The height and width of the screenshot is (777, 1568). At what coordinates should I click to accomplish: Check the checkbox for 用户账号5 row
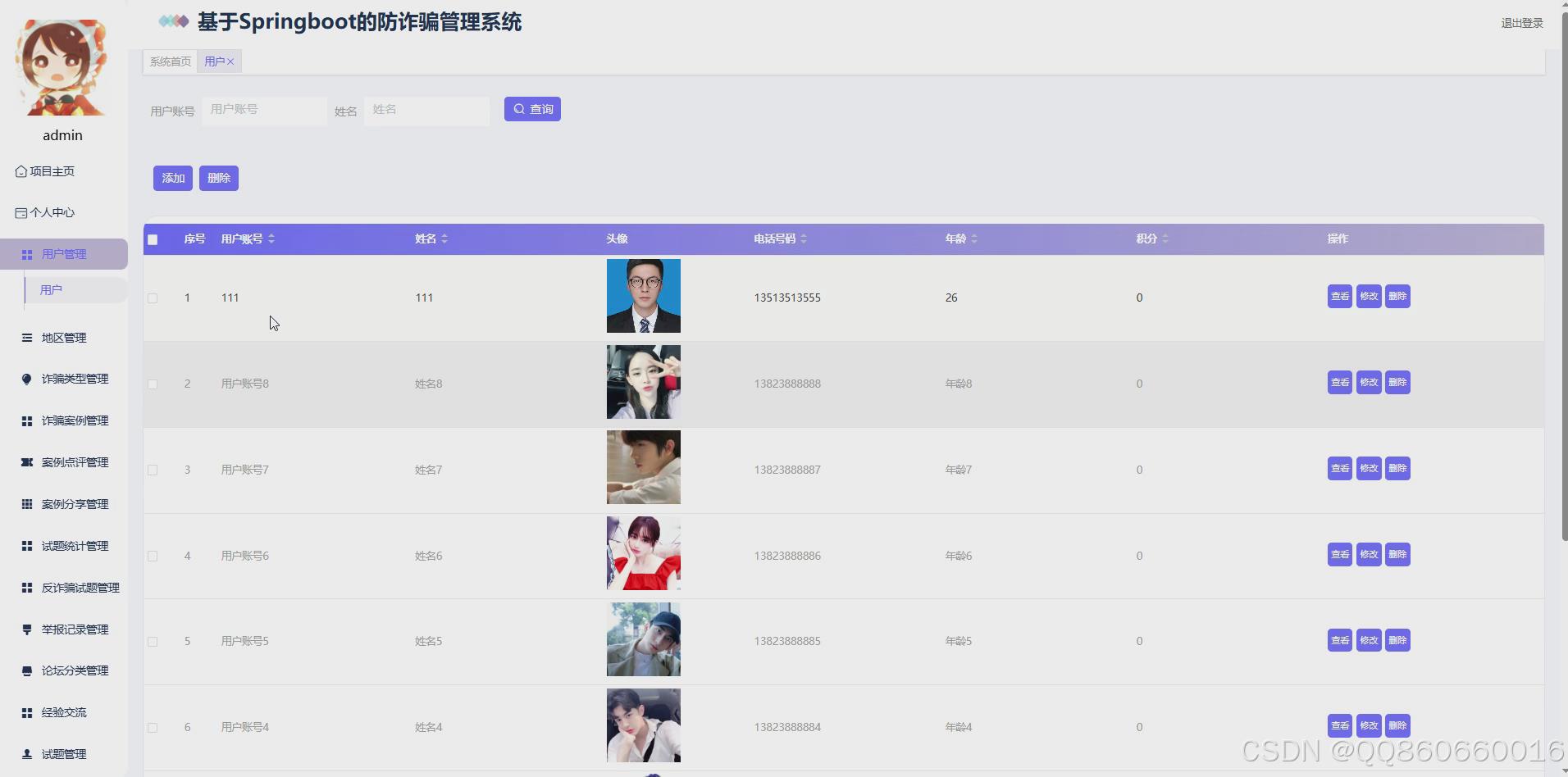(x=153, y=642)
